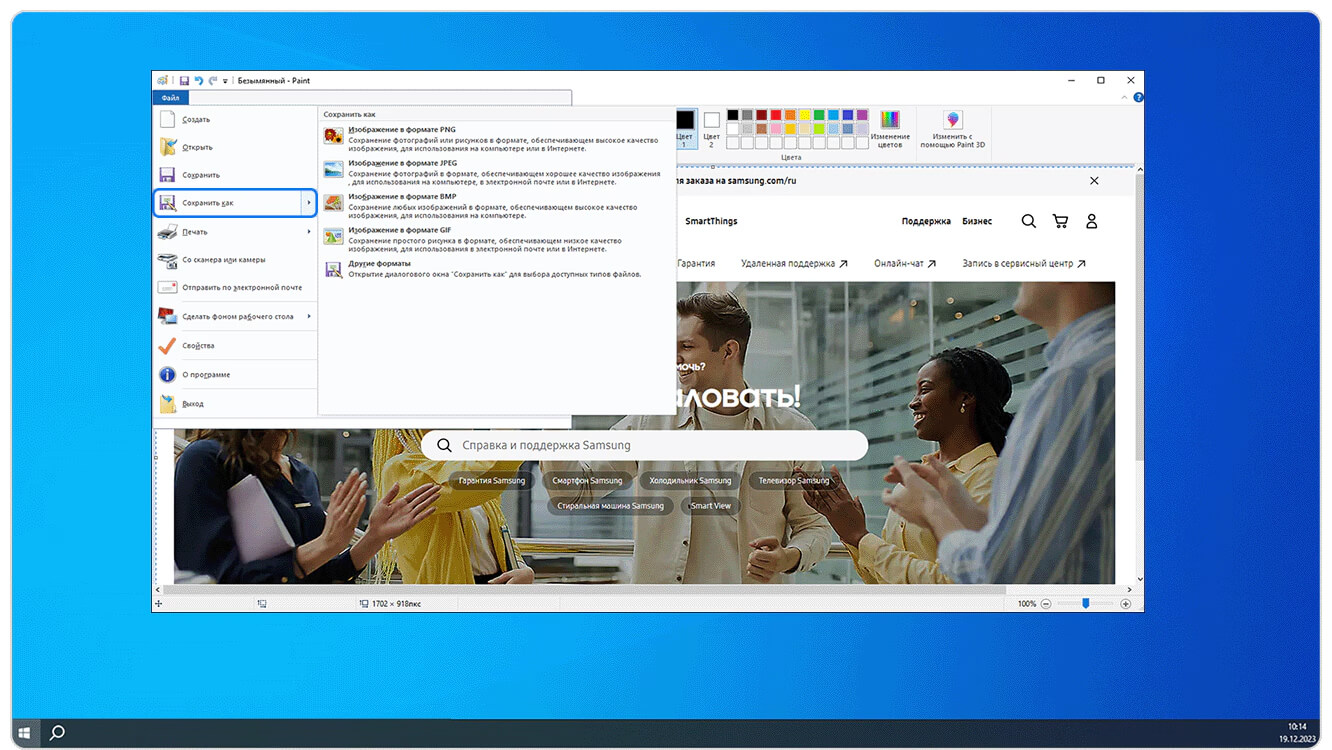Screen dimensions: 1332x750
Task: Open the quick access toolbar customize dropdown
Action: pyautogui.click(x=226, y=81)
